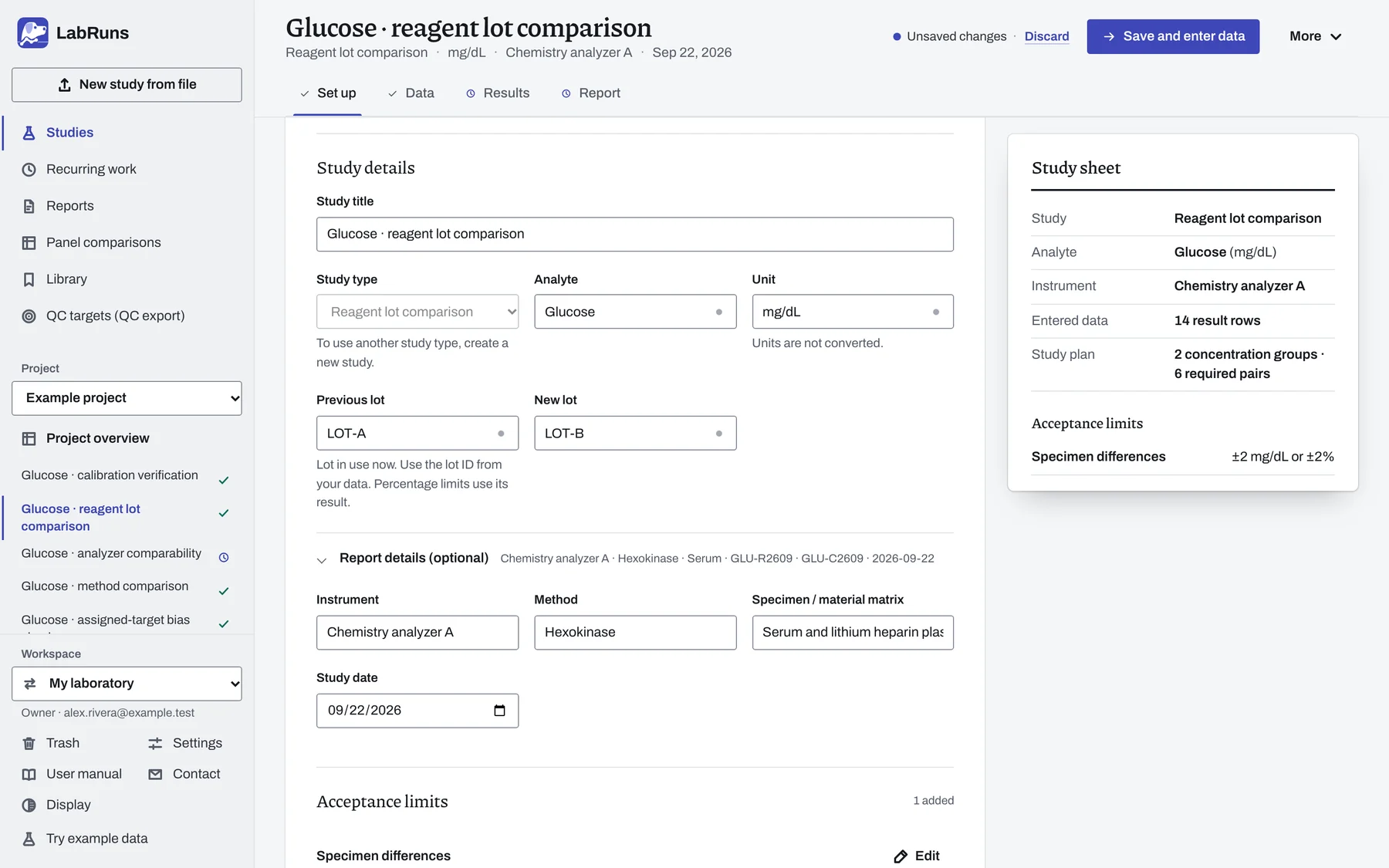Click the User manual book icon

click(x=29, y=775)
